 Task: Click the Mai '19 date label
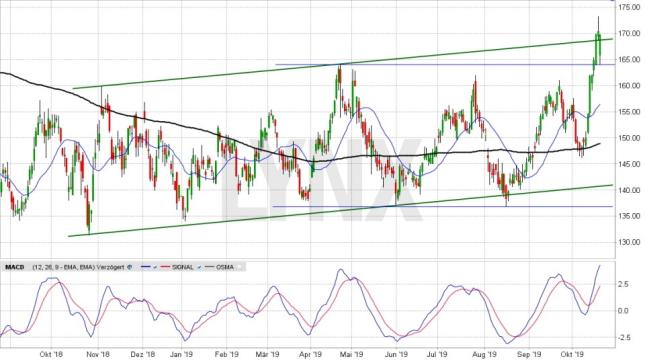pos(352,354)
